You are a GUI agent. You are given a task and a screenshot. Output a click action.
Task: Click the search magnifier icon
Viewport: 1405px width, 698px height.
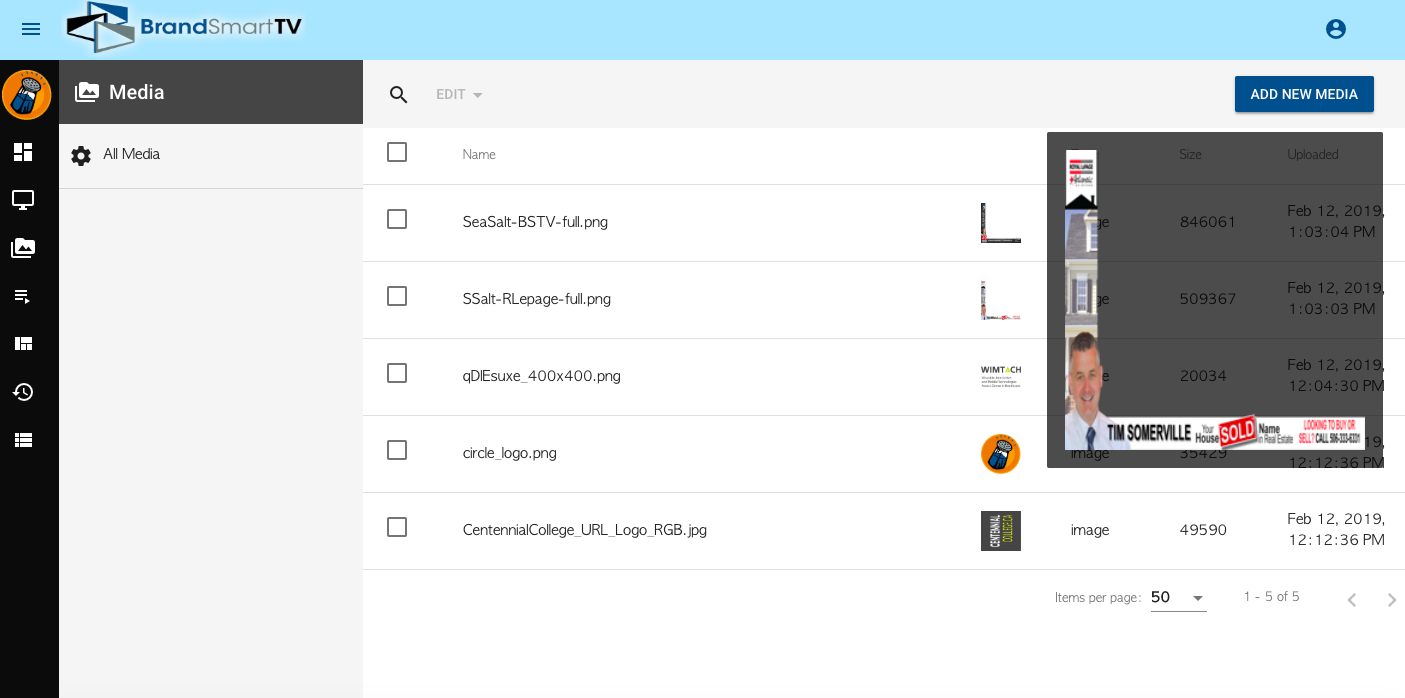399,95
